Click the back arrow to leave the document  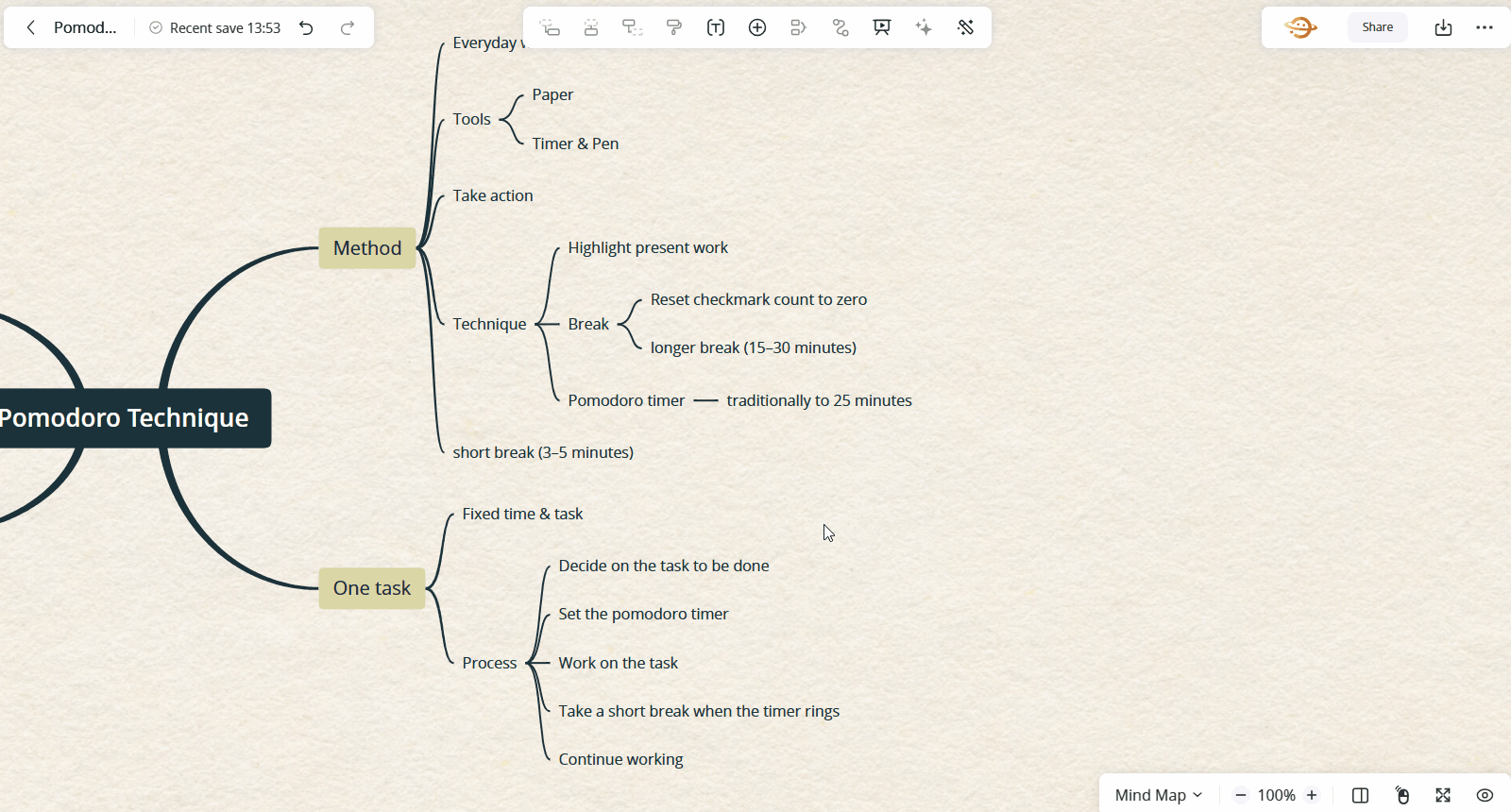pyautogui.click(x=31, y=27)
